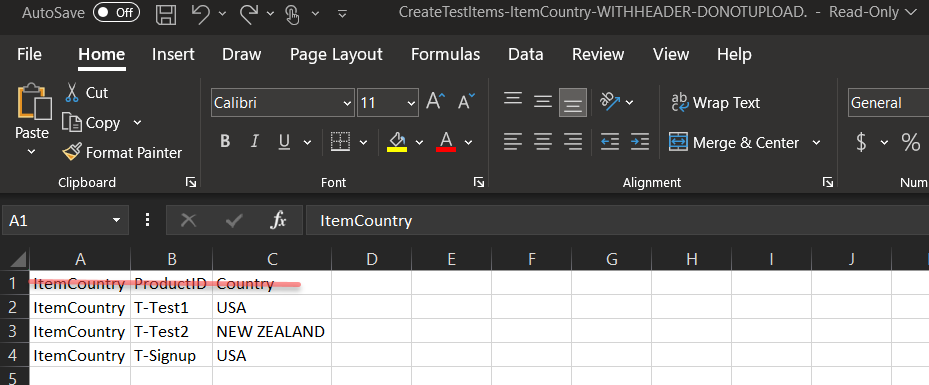Open the Font settings dialog launcher
Viewport: 929px width, 385px height.
coord(479,182)
